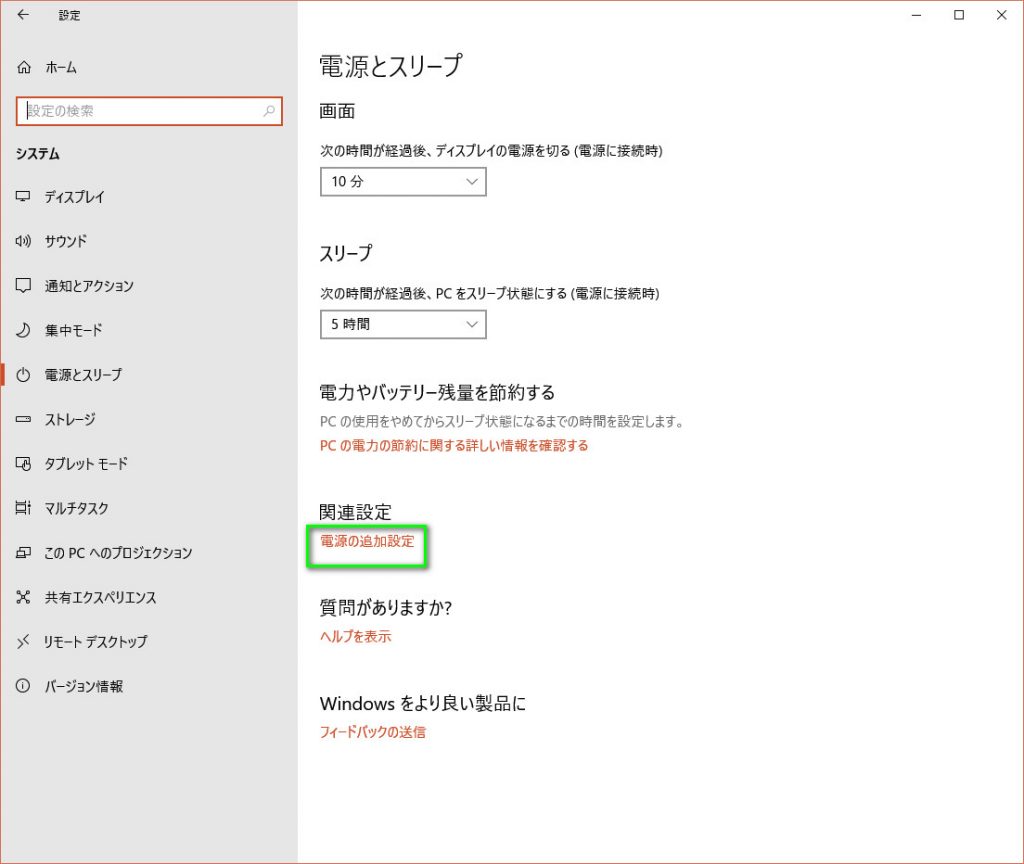
Task: Open バージョン情報 in sidebar
Action: (83, 686)
